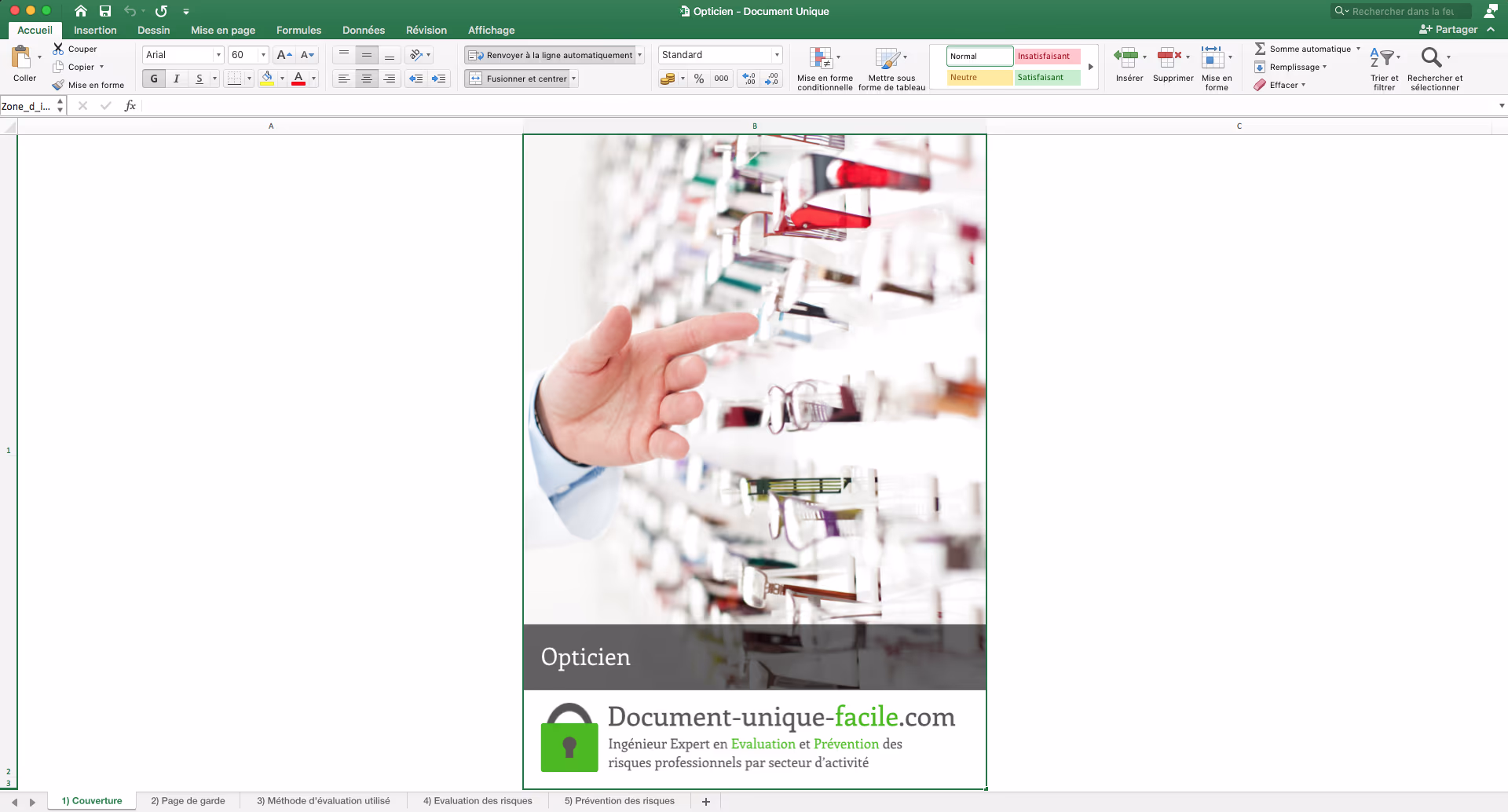
Task: Decrease font size with the A-down icon
Action: [x=308, y=55]
